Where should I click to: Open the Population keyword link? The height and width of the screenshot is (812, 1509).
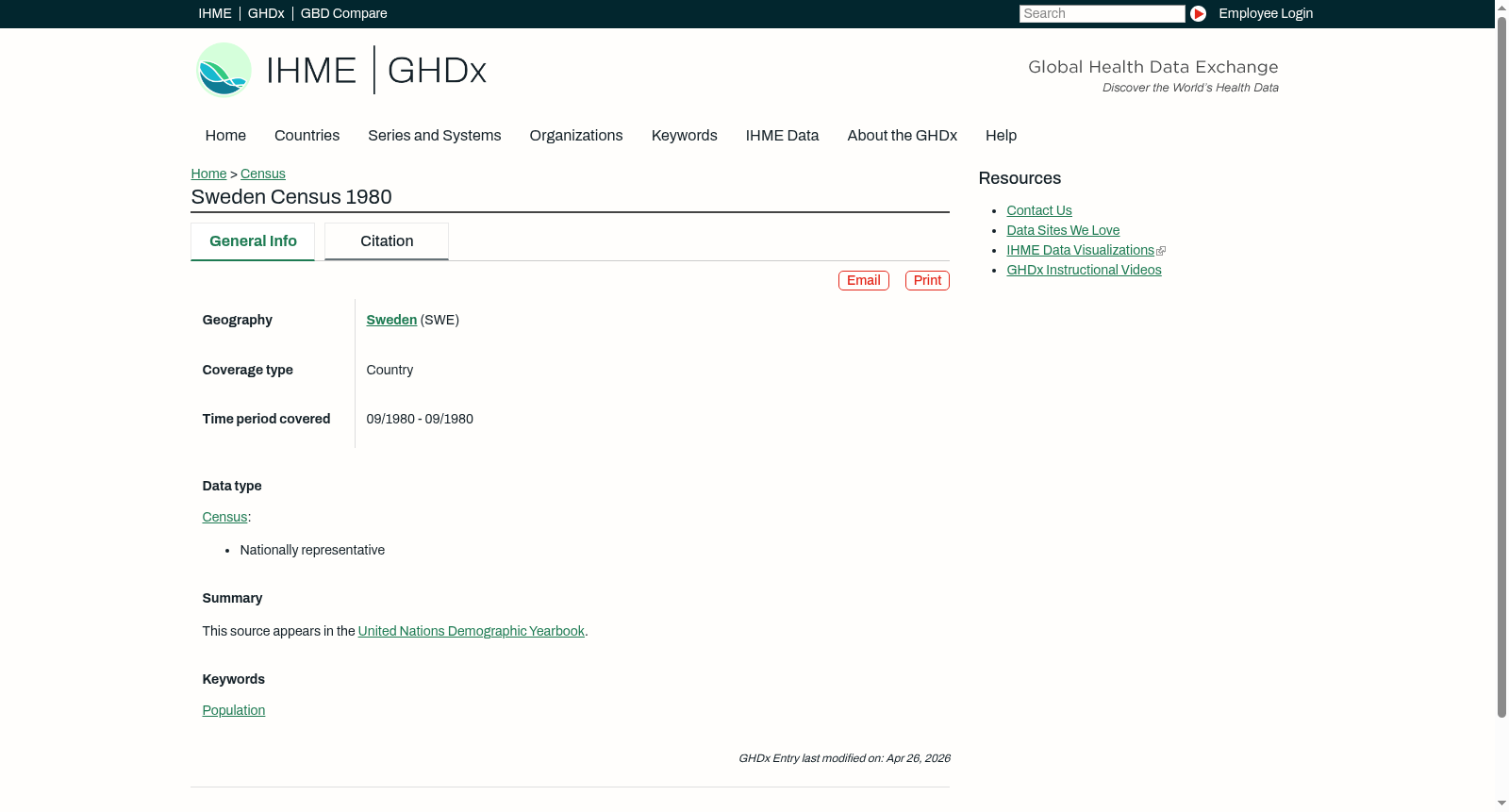click(x=234, y=711)
